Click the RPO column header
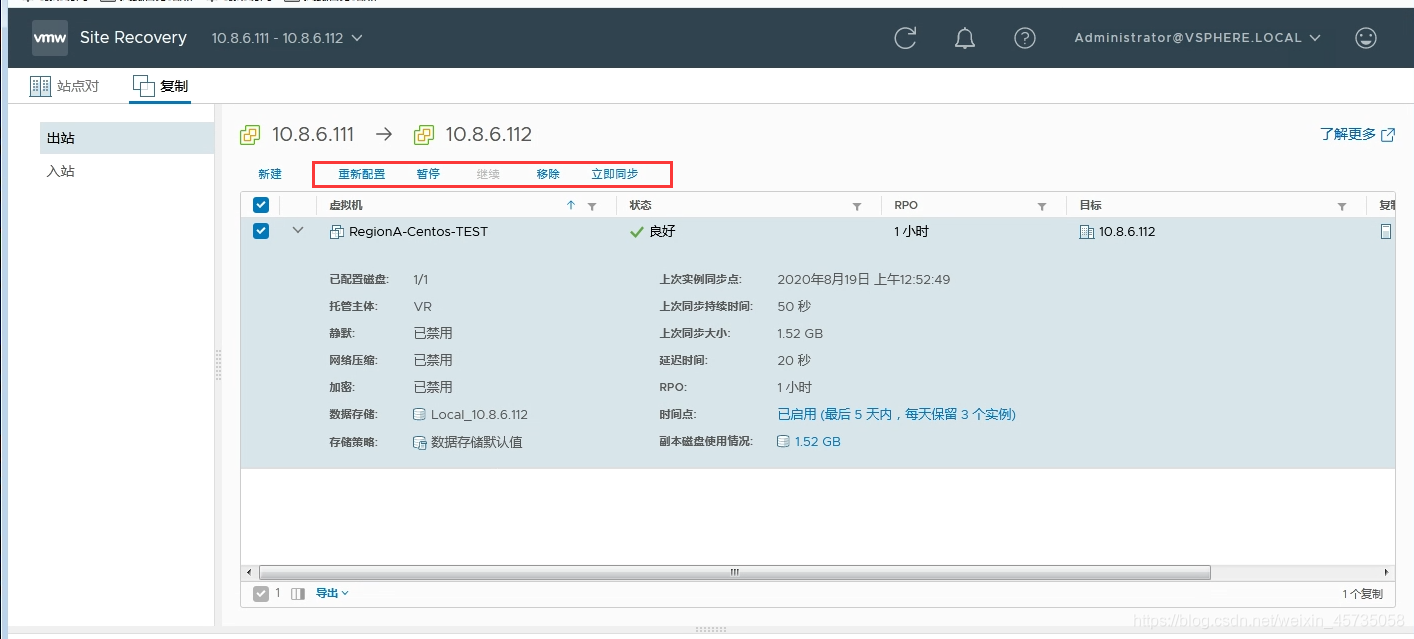This screenshot has width=1414, height=639. pyautogui.click(x=906, y=206)
